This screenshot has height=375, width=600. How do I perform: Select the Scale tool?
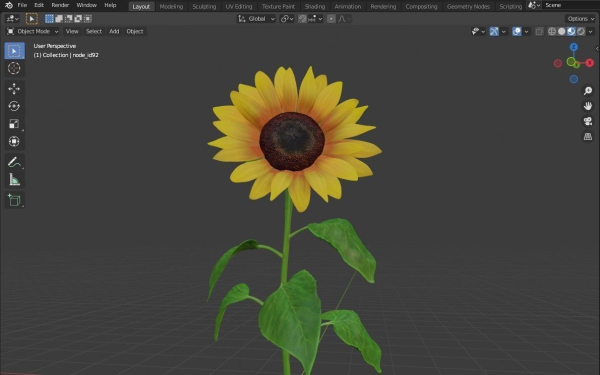pos(14,124)
